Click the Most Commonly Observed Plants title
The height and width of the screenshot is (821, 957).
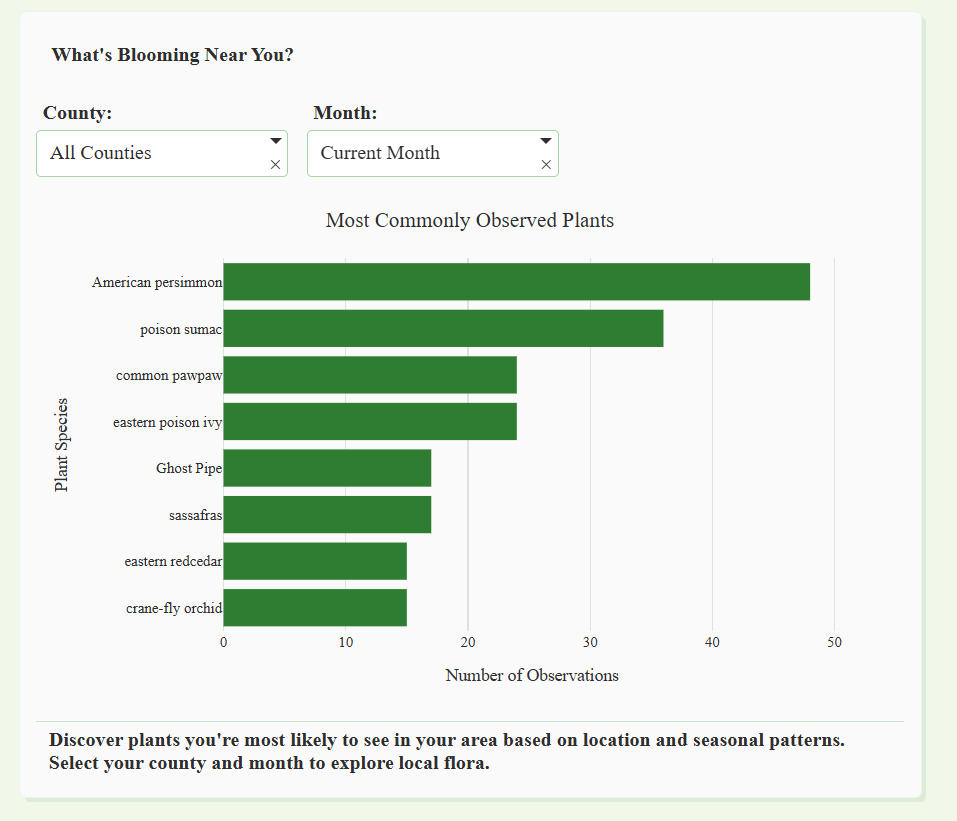(469, 220)
